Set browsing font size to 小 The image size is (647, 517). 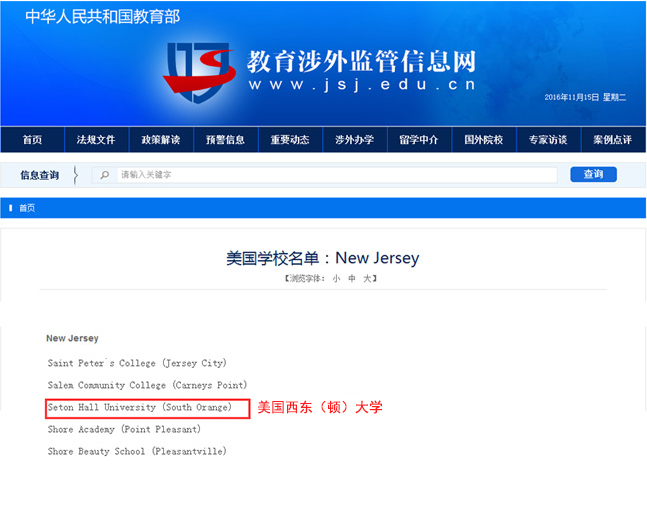pos(336,278)
